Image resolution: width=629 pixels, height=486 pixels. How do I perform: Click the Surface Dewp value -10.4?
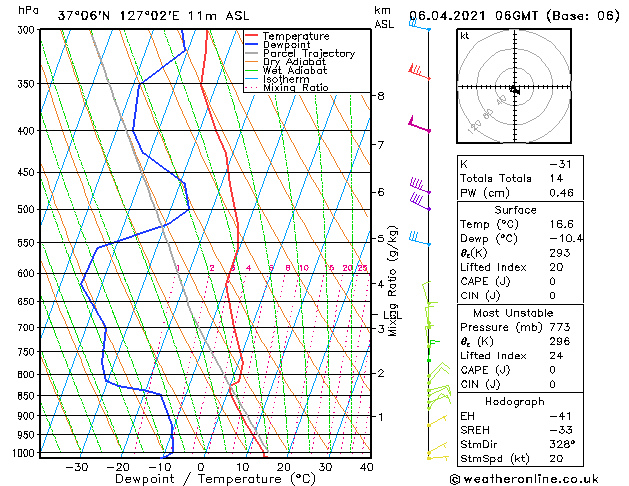click(x=566, y=239)
